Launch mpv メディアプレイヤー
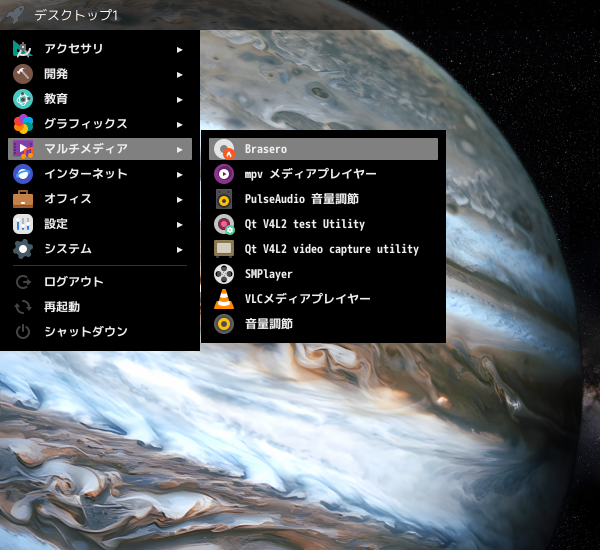600x550 pixels. coord(323,174)
